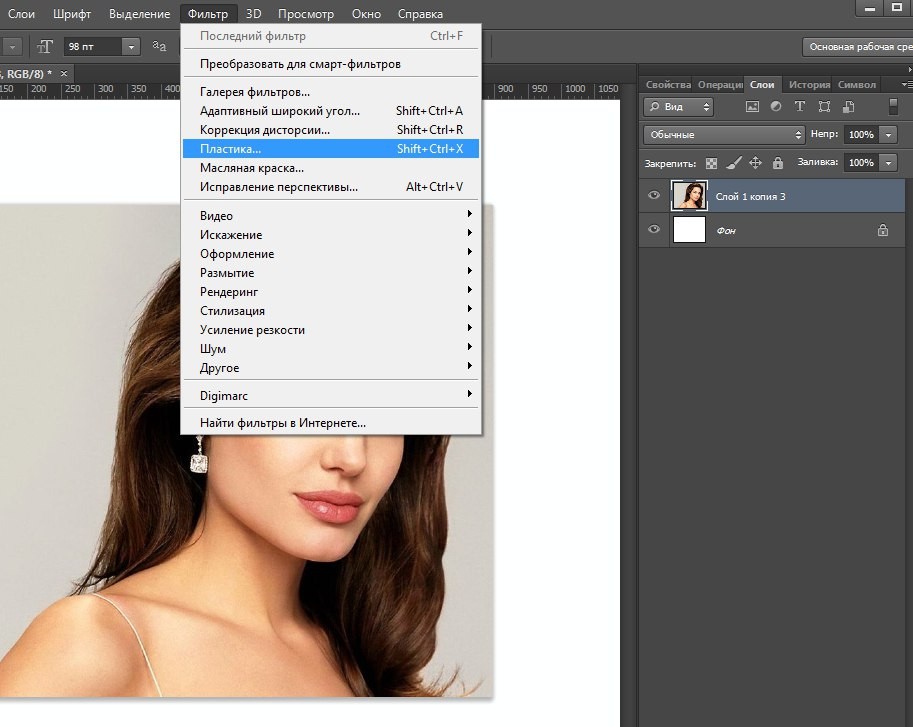The image size is (913, 727).
Task: Filter layers by pixel layer icon
Action: coord(752,107)
